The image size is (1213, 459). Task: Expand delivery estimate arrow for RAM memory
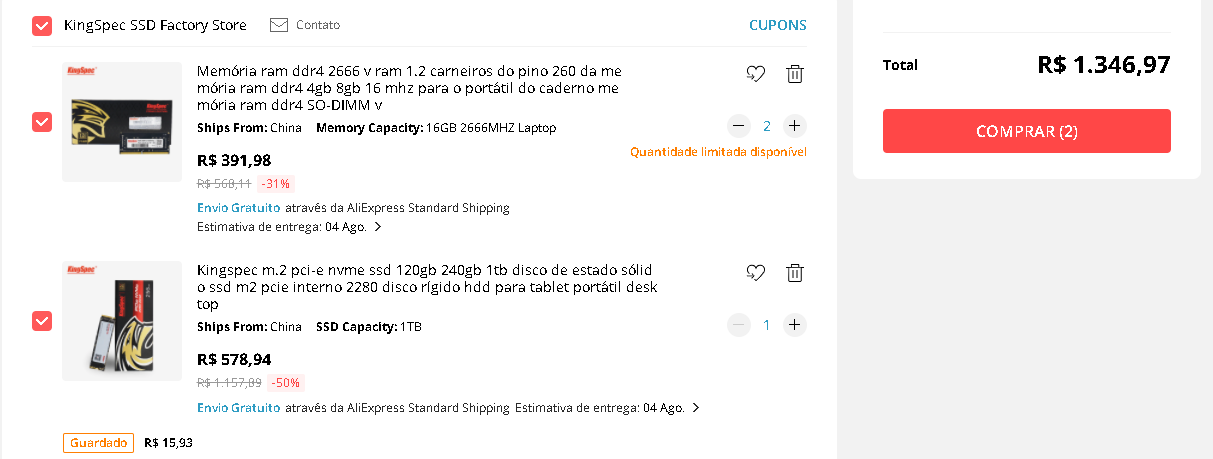pos(377,227)
